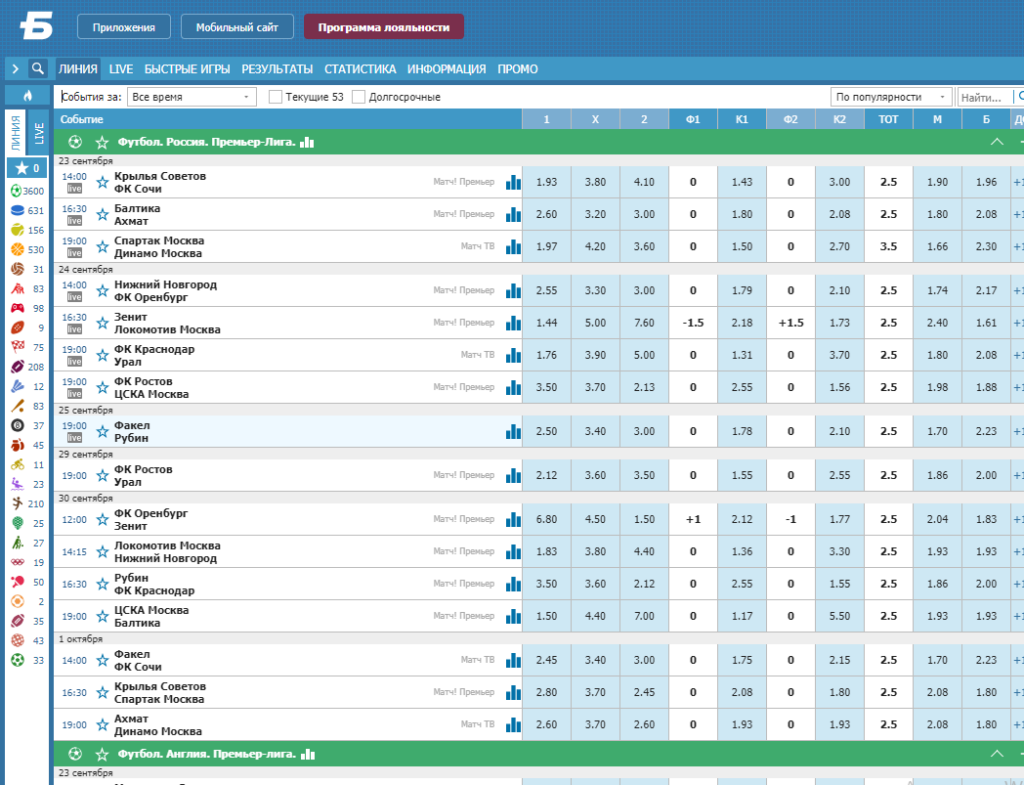The image size is (1024, 785).
Task: Click the flame popular events icon
Action: [x=27, y=95]
